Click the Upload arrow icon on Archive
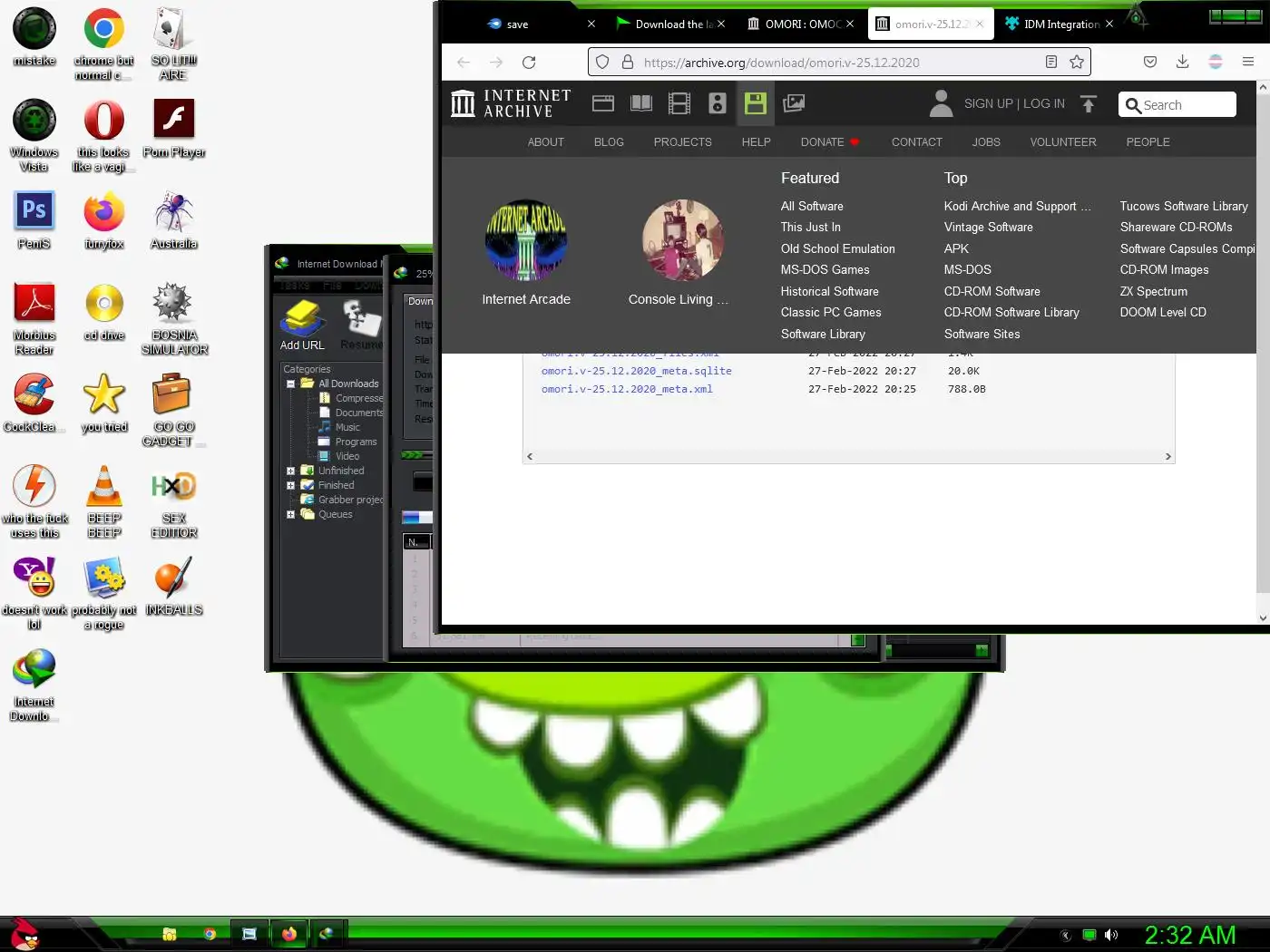Viewport: 1270px width, 952px height. tap(1089, 103)
